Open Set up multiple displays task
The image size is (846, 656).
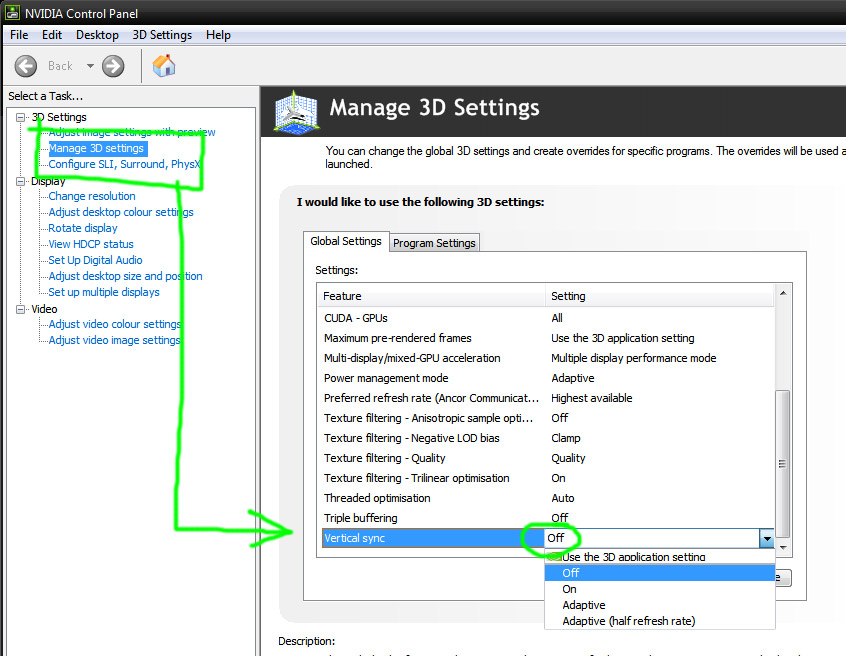tap(104, 292)
